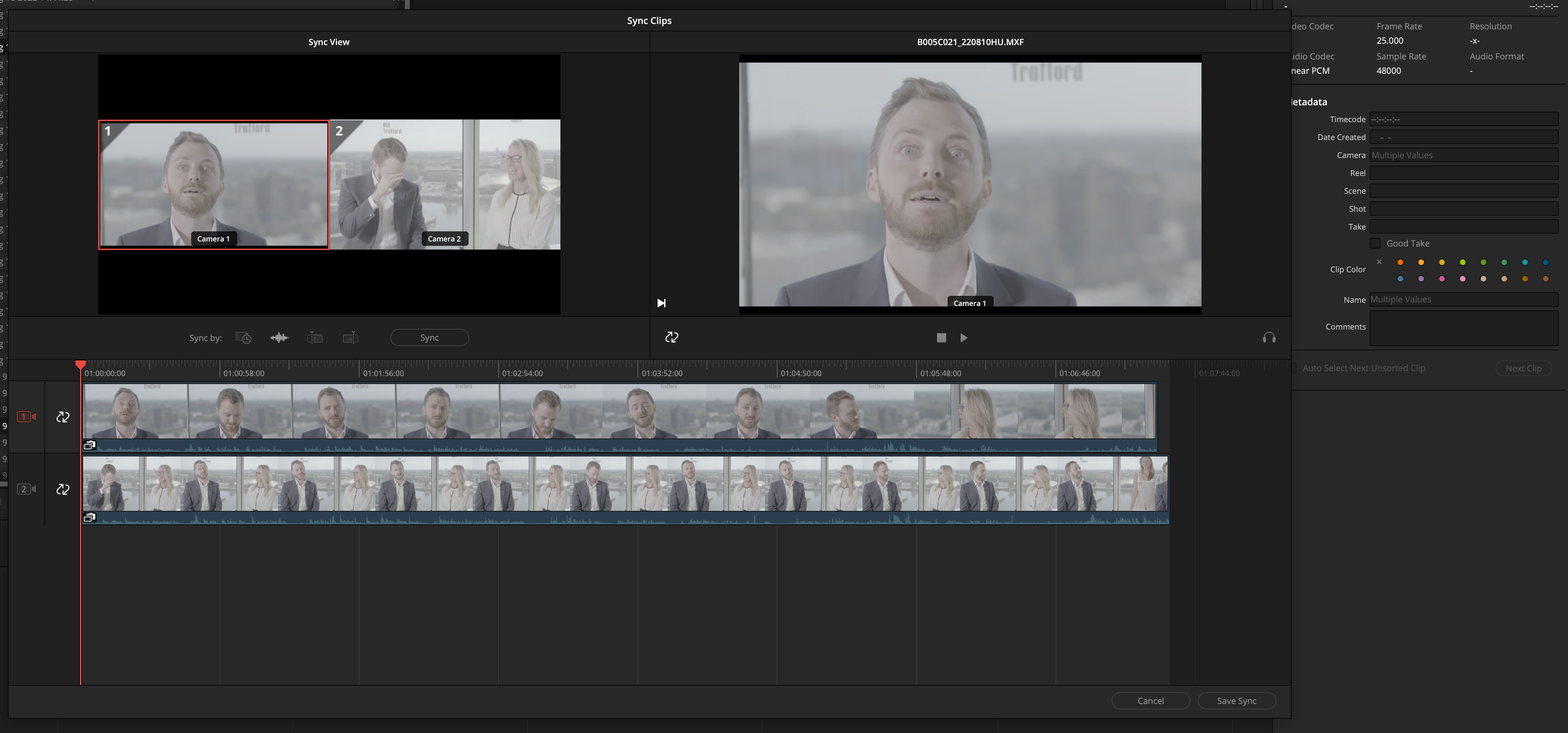The image size is (1568, 733).
Task: Select sync by Out point icon
Action: (x=350, y=338)
